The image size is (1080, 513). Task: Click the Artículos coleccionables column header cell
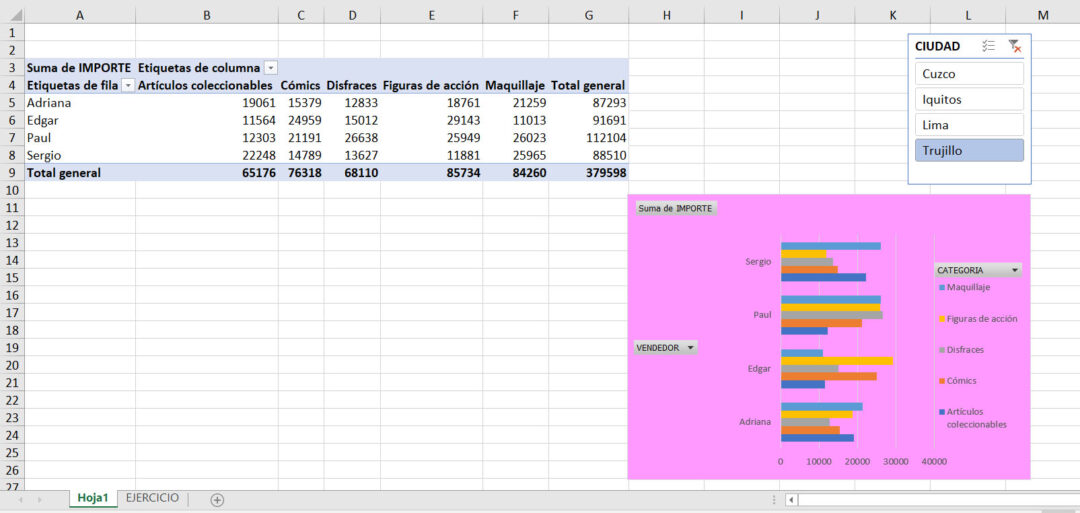click(207, 85)
